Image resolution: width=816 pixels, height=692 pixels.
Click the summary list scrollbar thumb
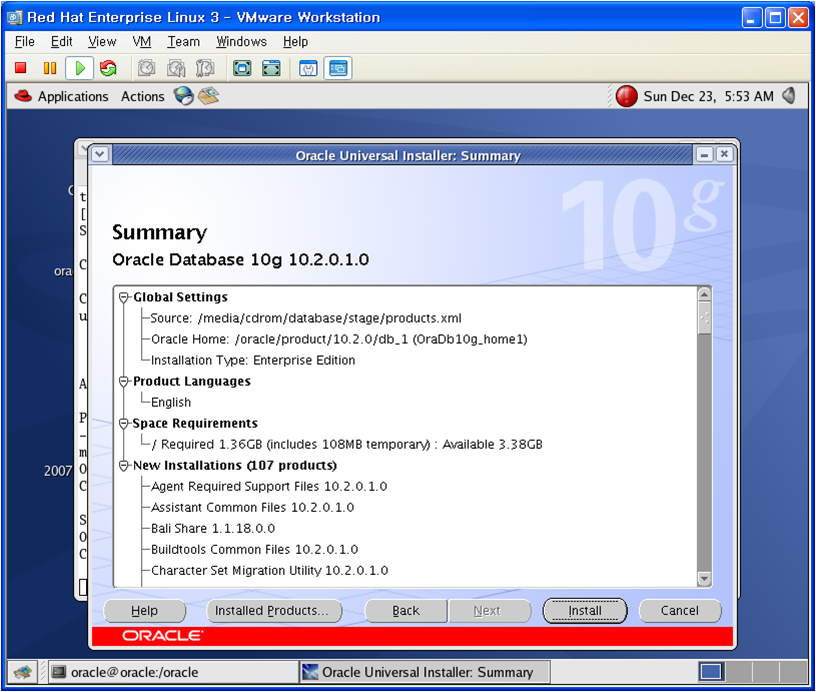click(x=704, y=318)
